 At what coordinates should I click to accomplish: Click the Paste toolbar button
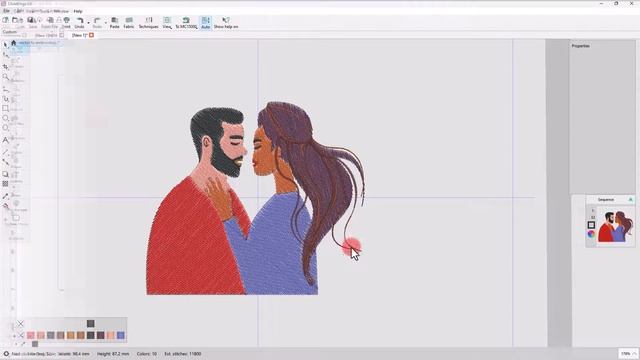click(x=115, y=22)
